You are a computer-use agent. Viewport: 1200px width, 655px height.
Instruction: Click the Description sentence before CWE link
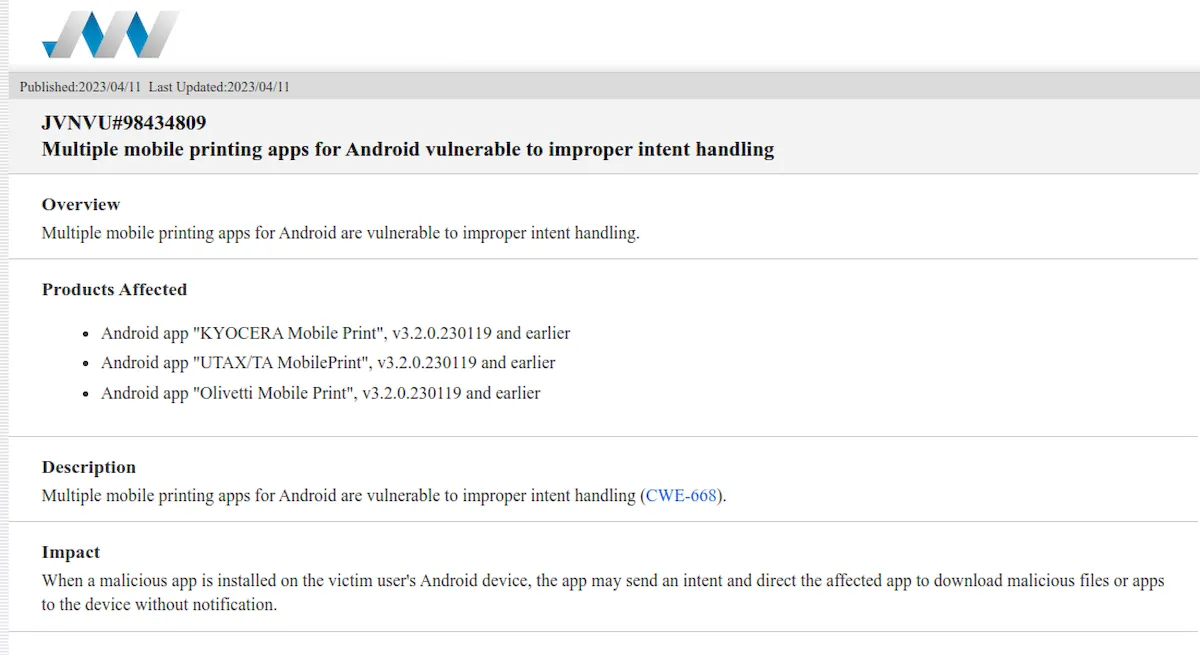[340, 495]
